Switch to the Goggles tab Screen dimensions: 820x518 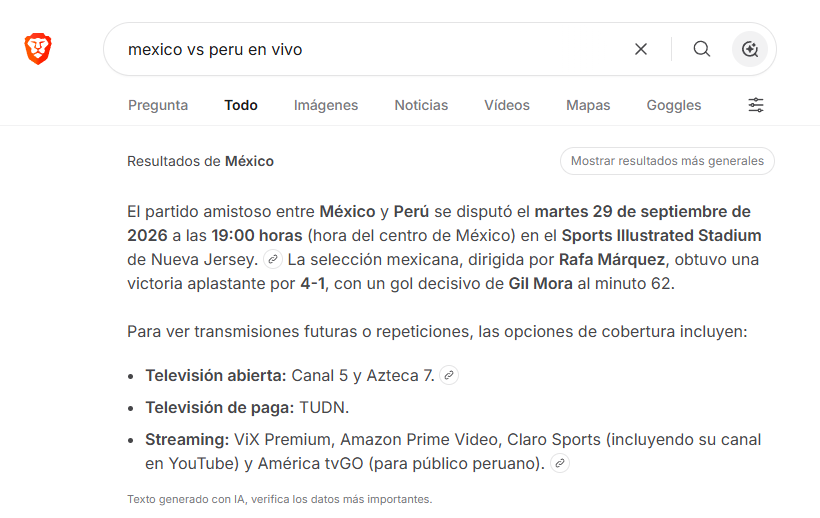674,105
